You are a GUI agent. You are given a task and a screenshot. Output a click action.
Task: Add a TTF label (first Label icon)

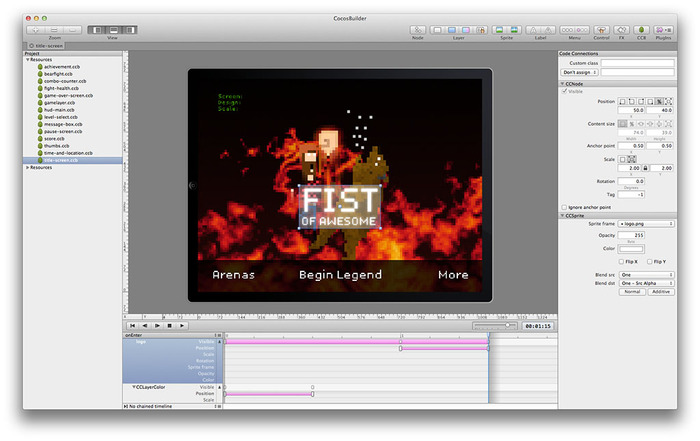(533, 30)
